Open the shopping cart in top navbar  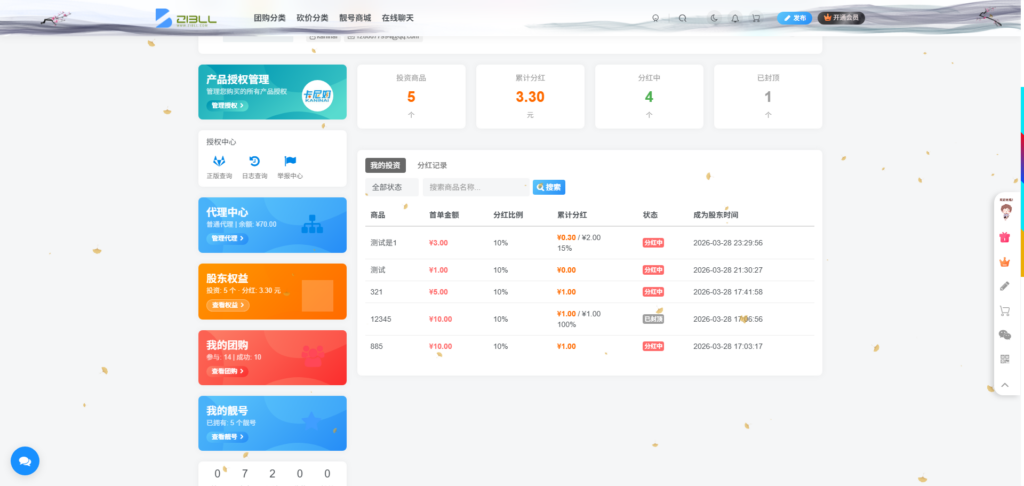click(756, 18)
